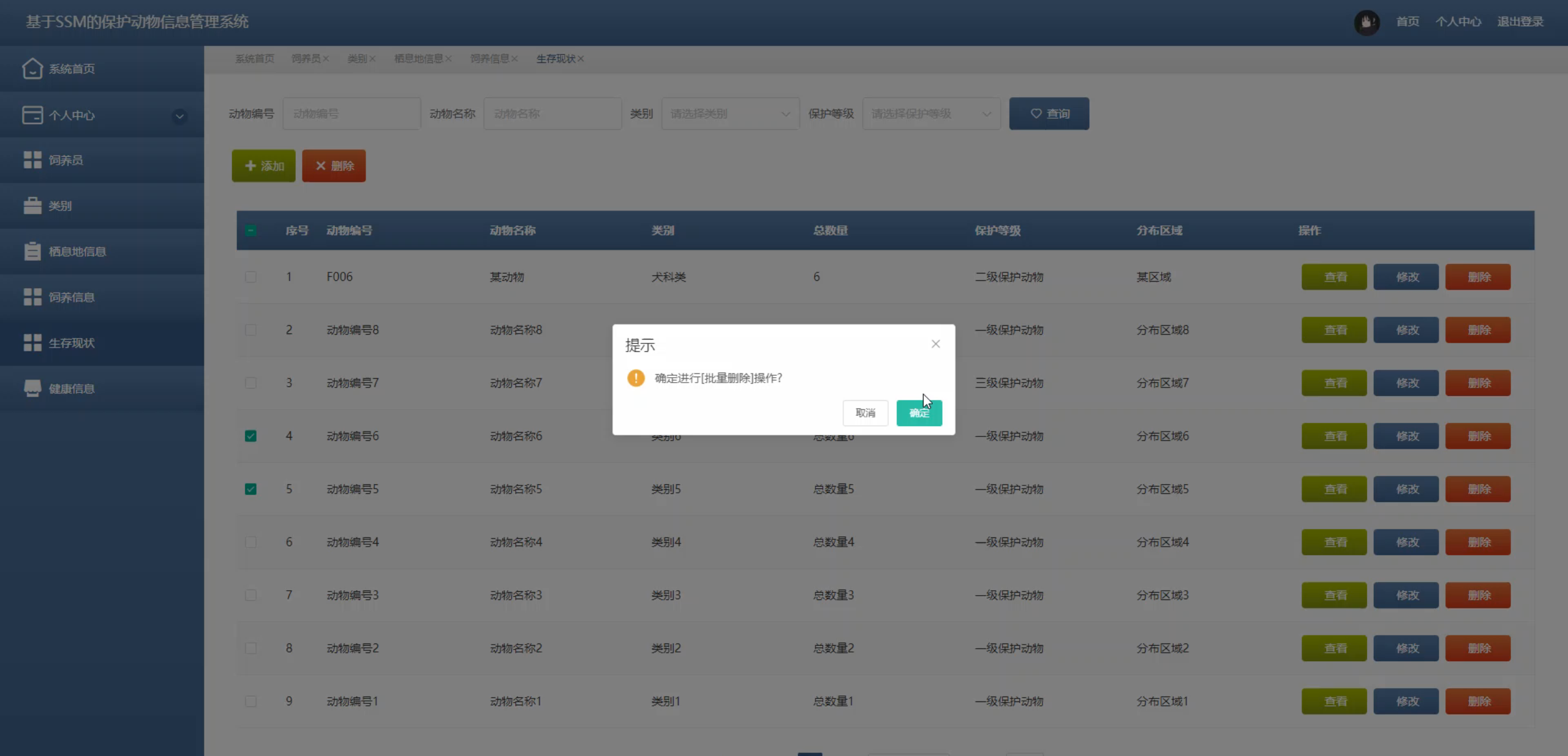Click the 系统首页 home icon in sidebar
Screen dimensions: 1568x756
coord(32,69)
